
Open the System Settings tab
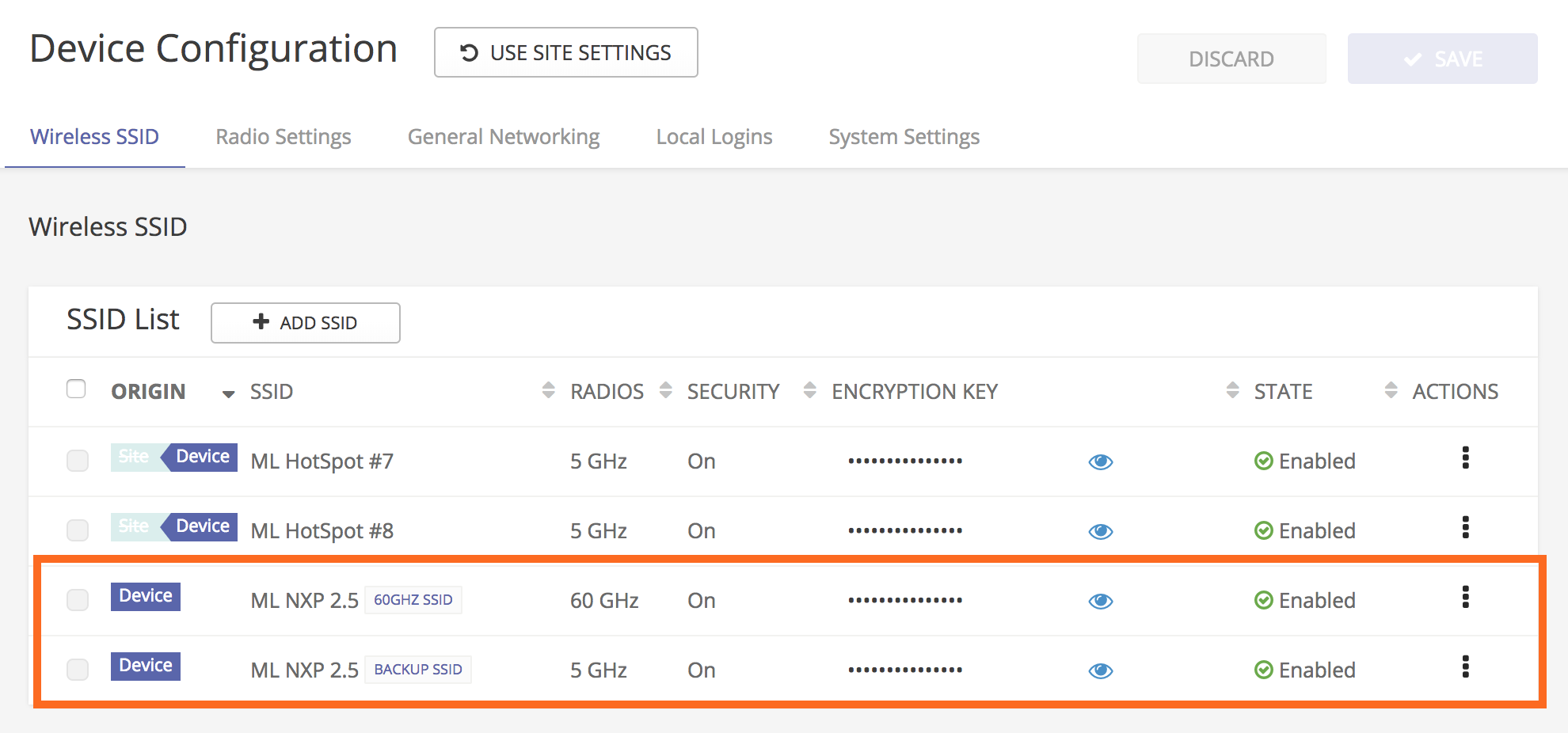[904, 136]
